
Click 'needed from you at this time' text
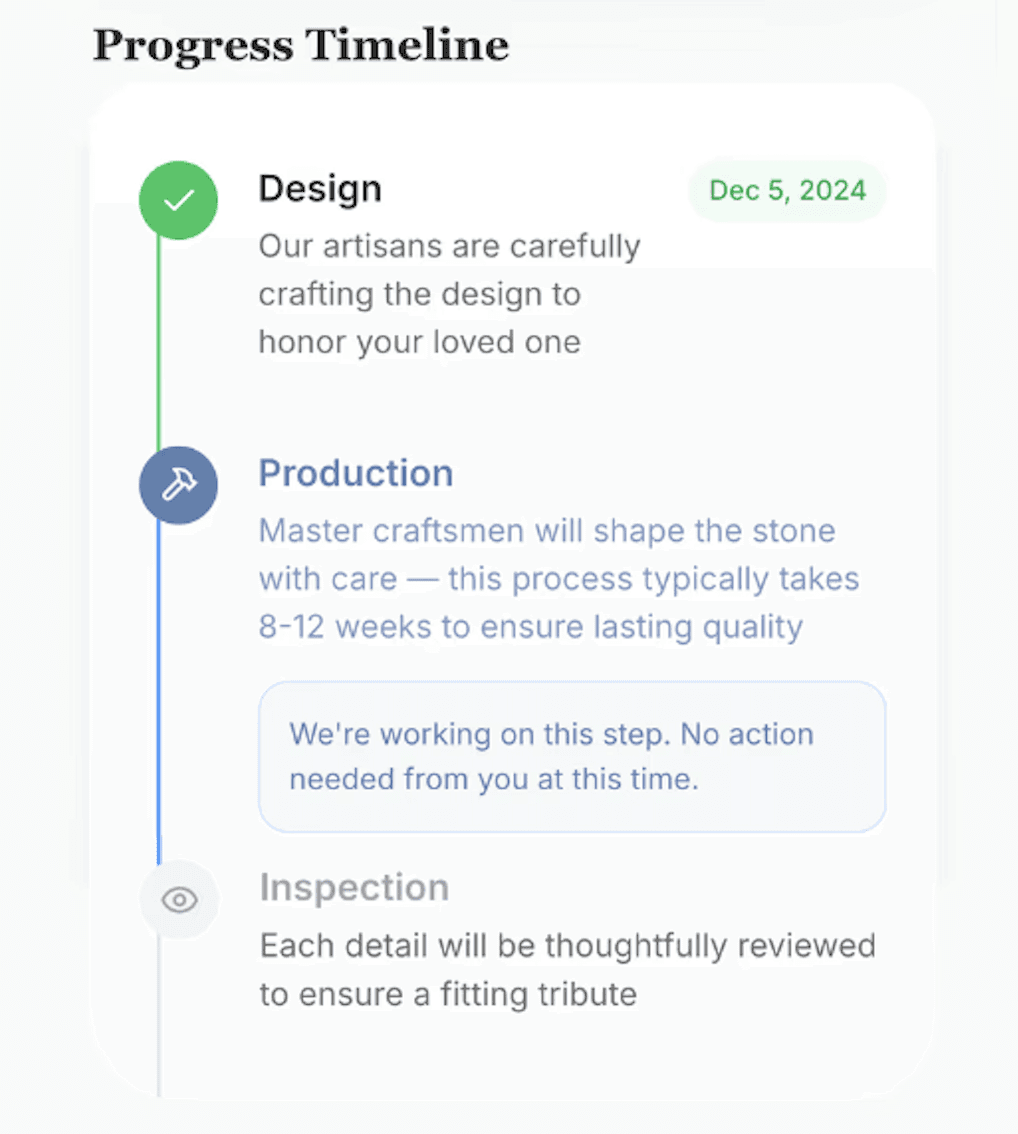click(493, 780)
